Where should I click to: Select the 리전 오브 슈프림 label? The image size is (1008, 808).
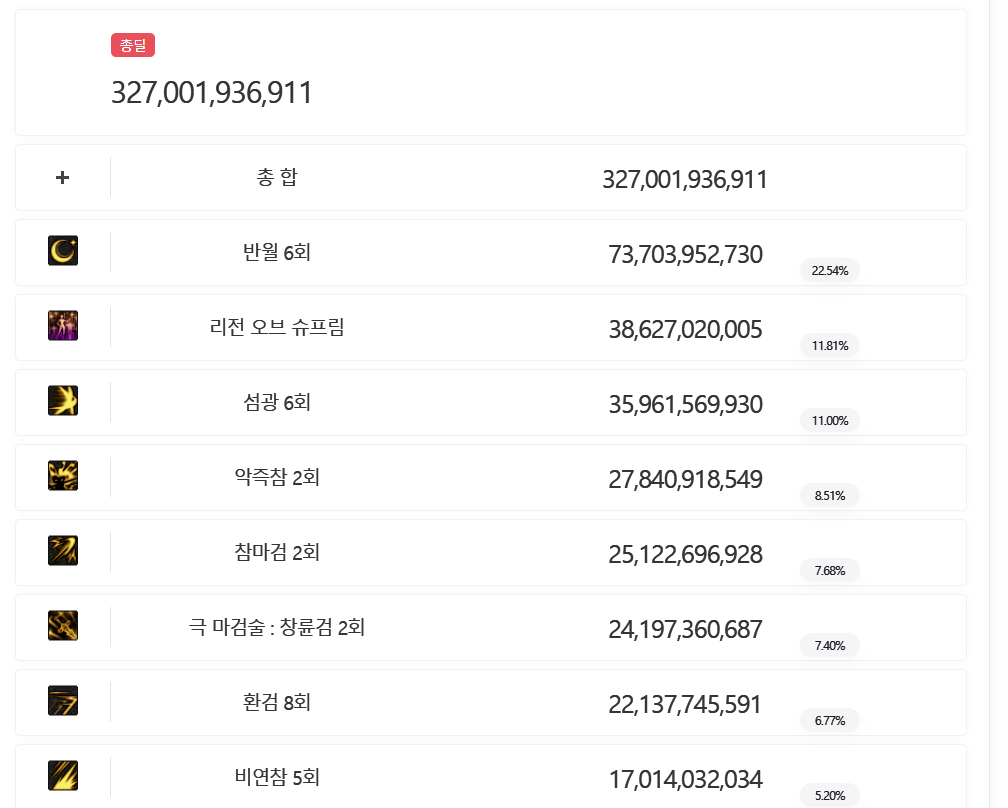tap(277, 328)
